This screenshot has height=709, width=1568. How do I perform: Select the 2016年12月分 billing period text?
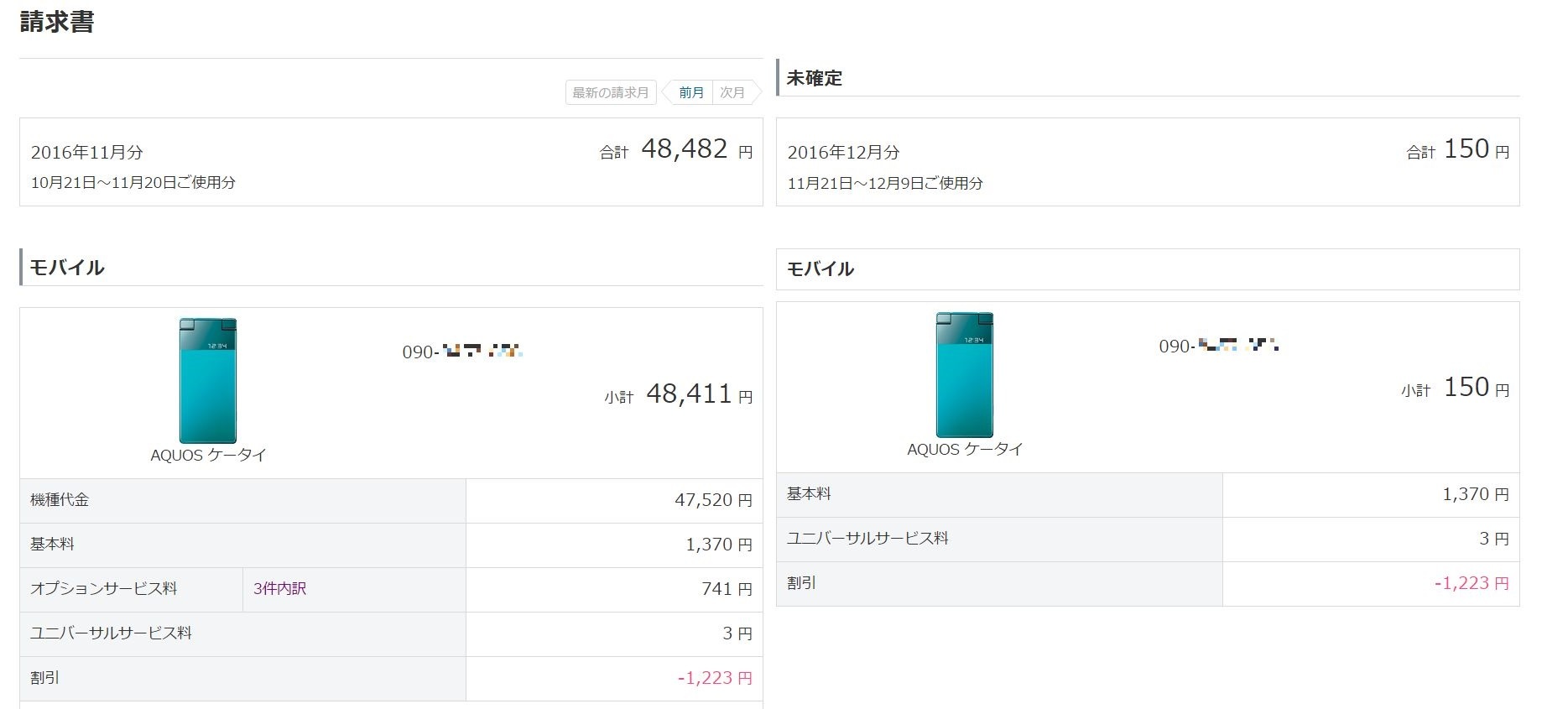click(843, 153)
